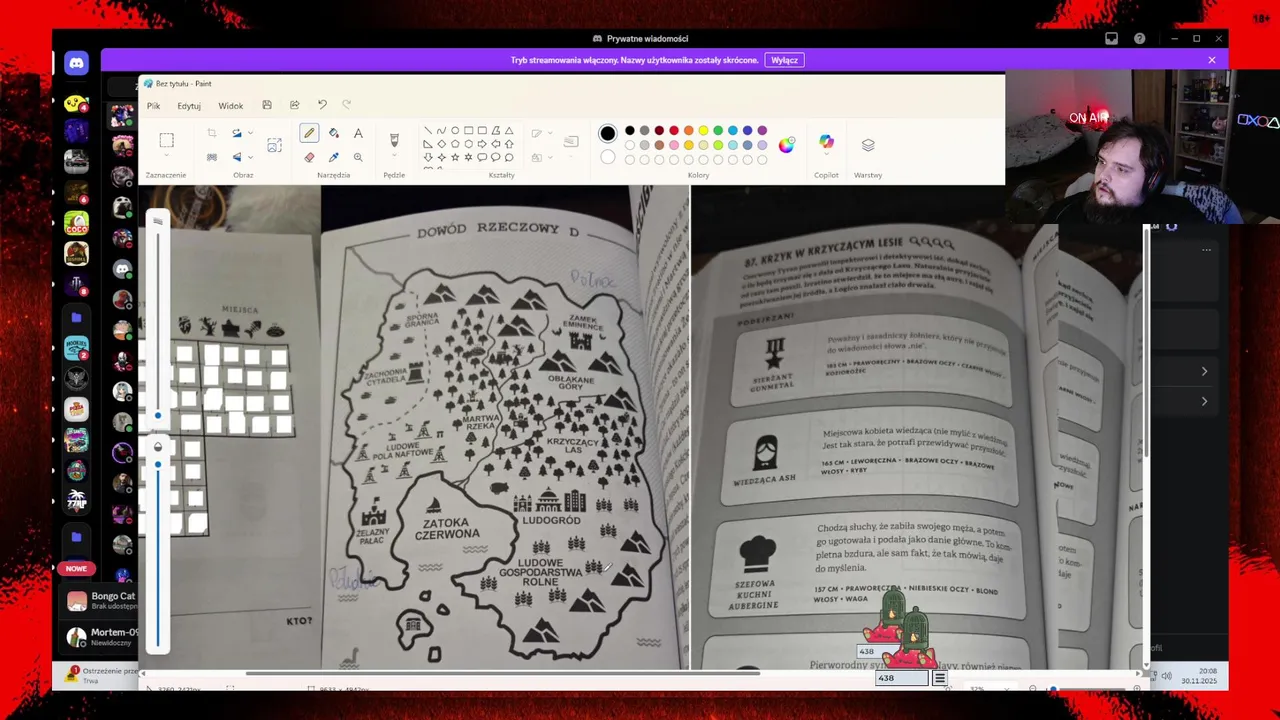The height and width of the screenshot is (720, 1280).
Task: Select the secondary white color circle
Action: [x=608, y=157]
